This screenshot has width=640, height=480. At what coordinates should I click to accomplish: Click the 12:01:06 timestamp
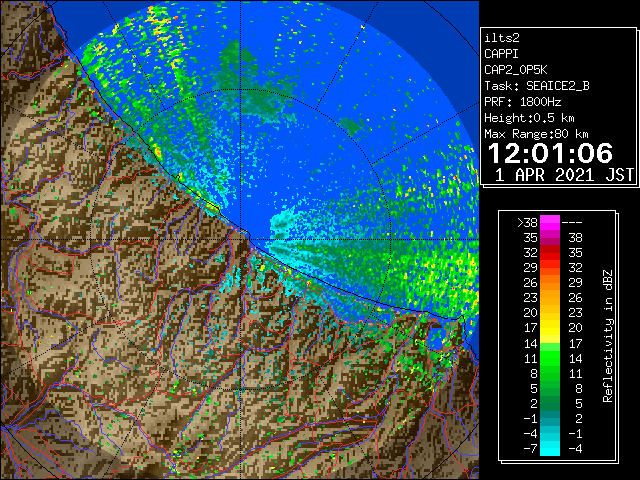click(x=550, y=153)
